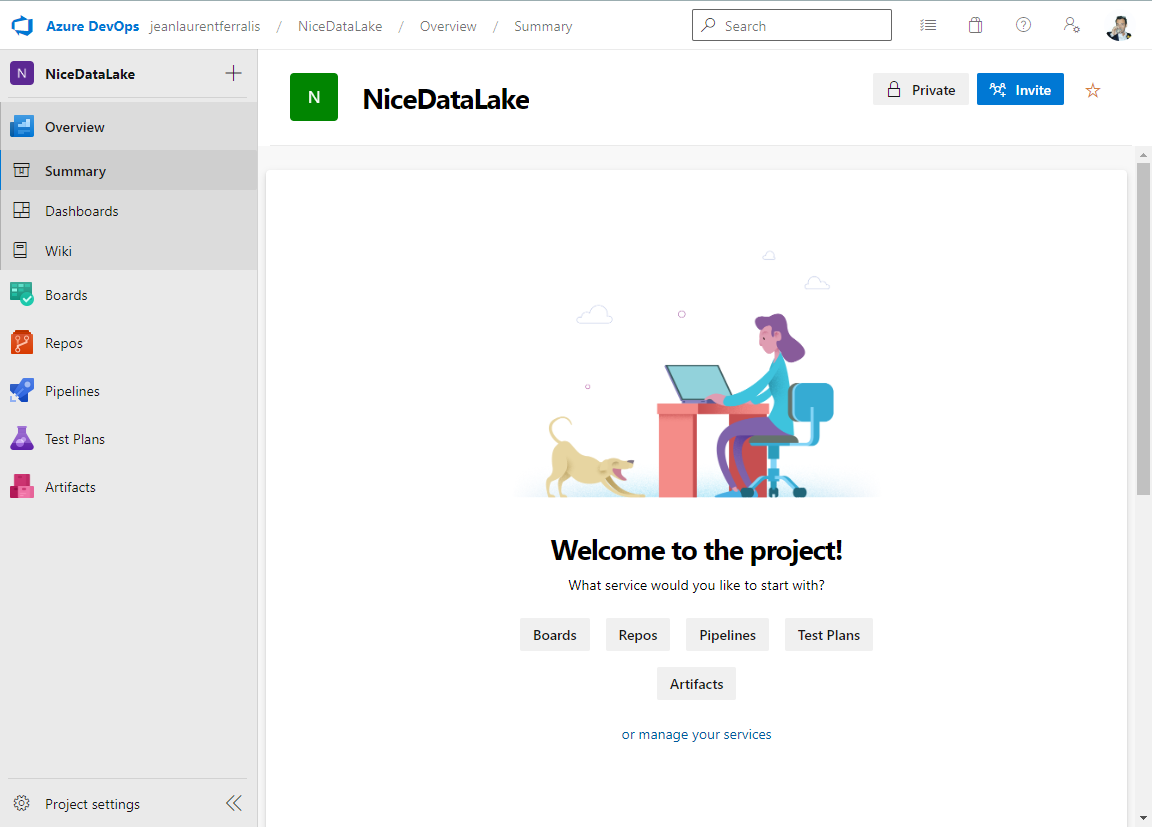Click the Azure DevOps text link
Image resolution: width=1152 pixels, height=827 pixels.
coord(93,26)
